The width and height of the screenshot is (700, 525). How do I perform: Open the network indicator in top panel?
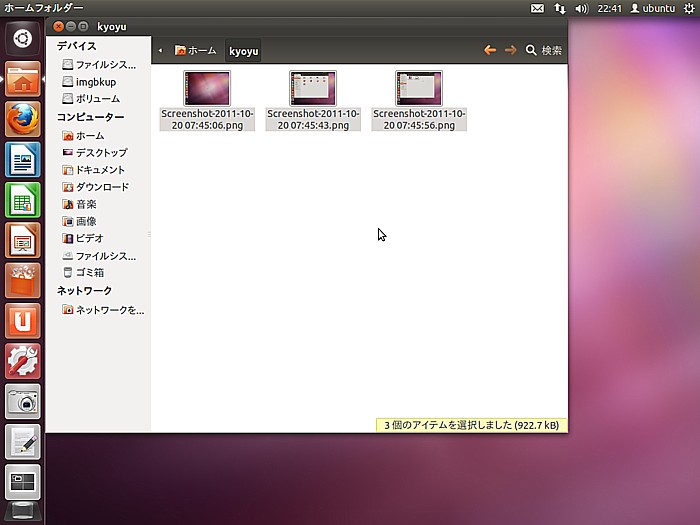click(559, 8)
